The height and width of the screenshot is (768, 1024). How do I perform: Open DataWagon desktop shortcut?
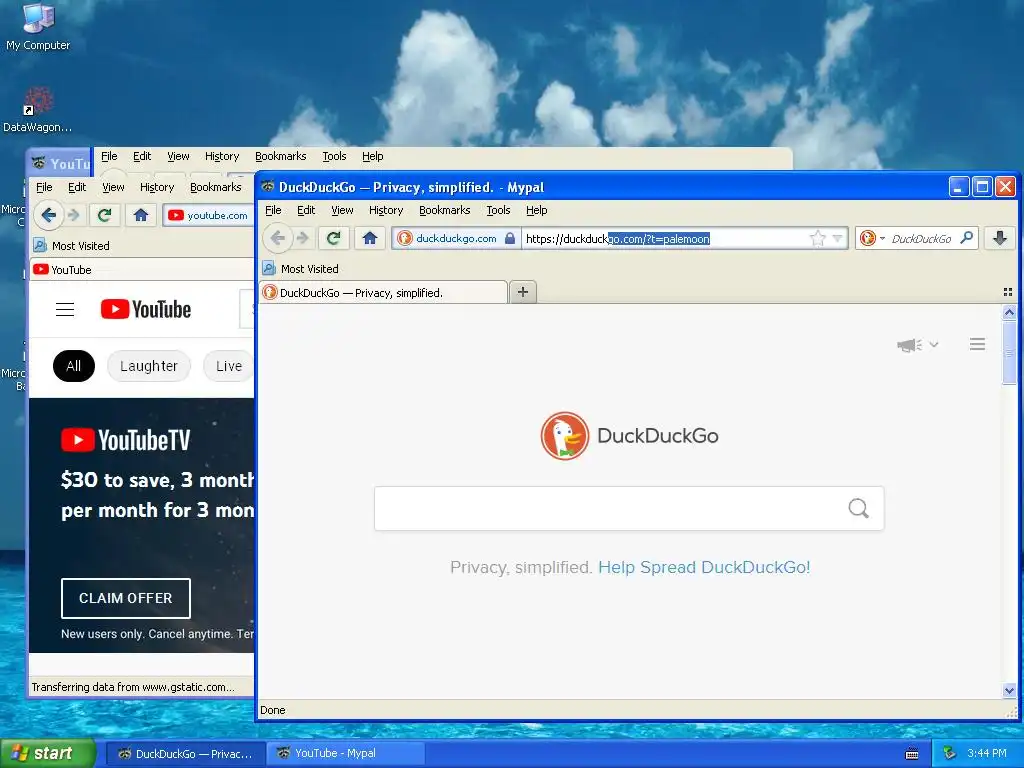coord(37,110)
